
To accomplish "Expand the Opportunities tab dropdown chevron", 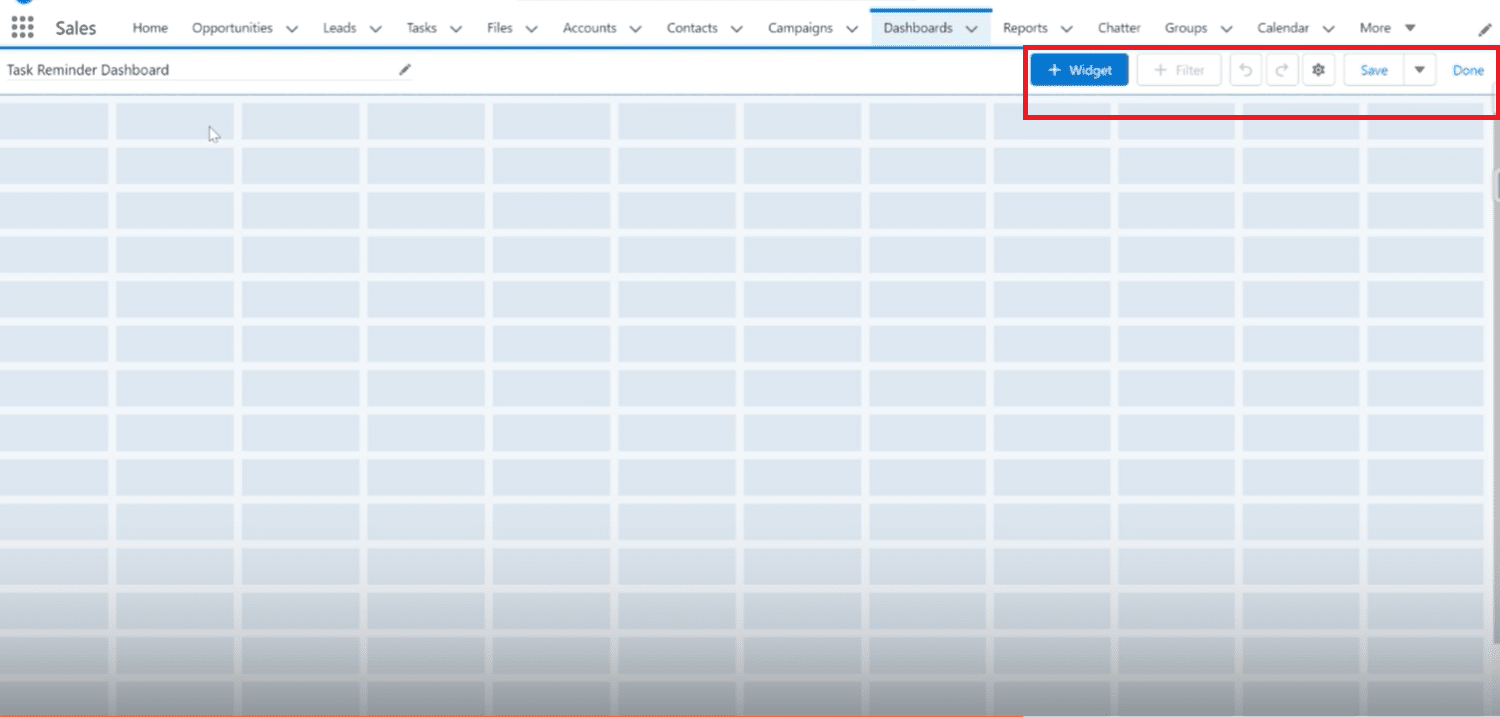I will pyautogui.click(x=292, y=29).
